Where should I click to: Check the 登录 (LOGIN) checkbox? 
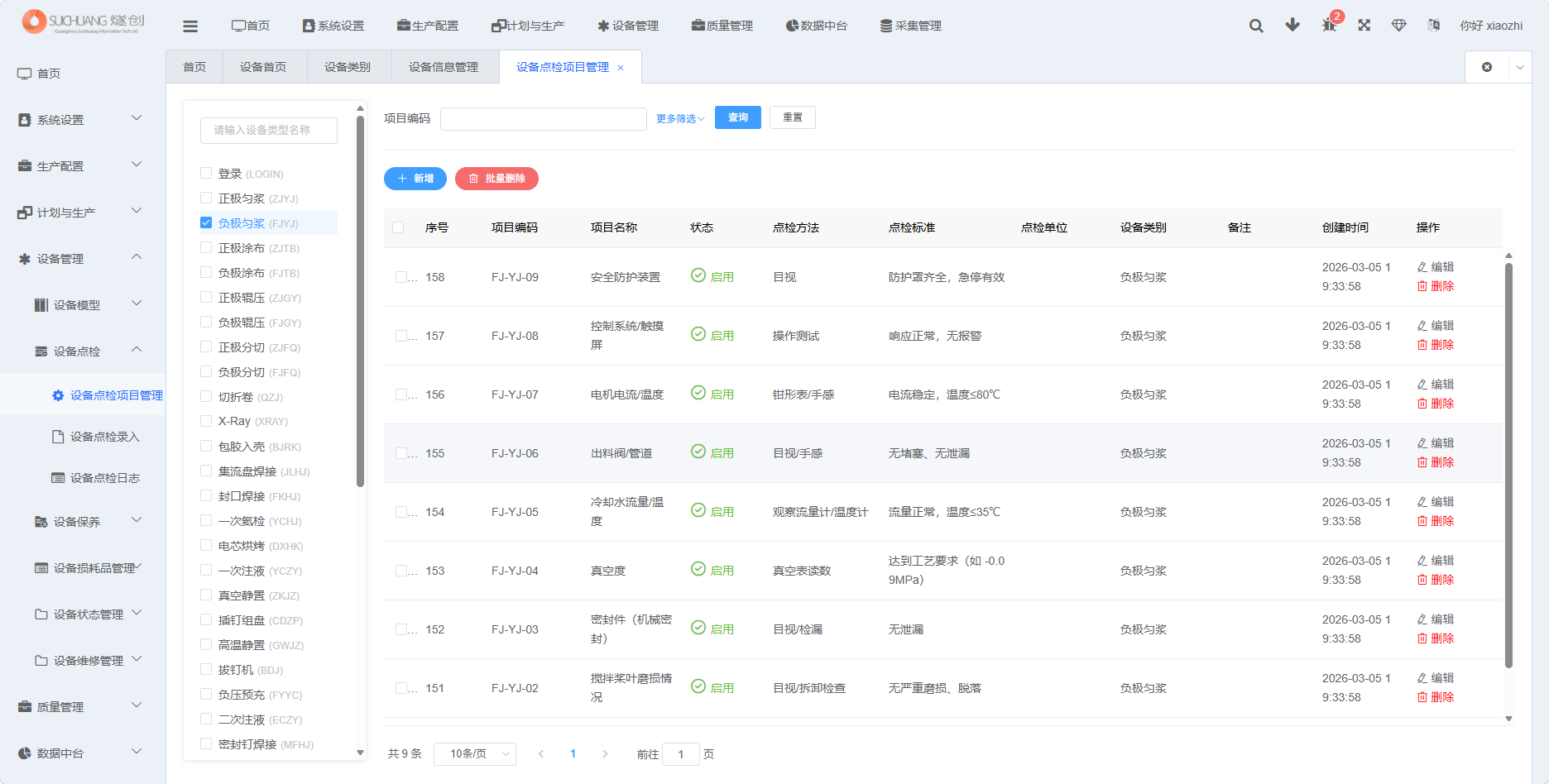tap(206, 173)
